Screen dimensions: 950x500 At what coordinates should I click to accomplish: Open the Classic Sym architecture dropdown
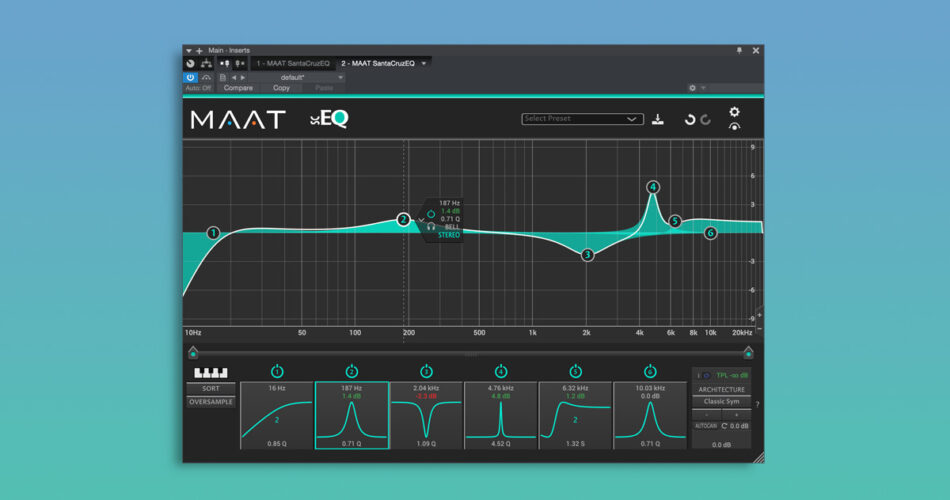721,401
